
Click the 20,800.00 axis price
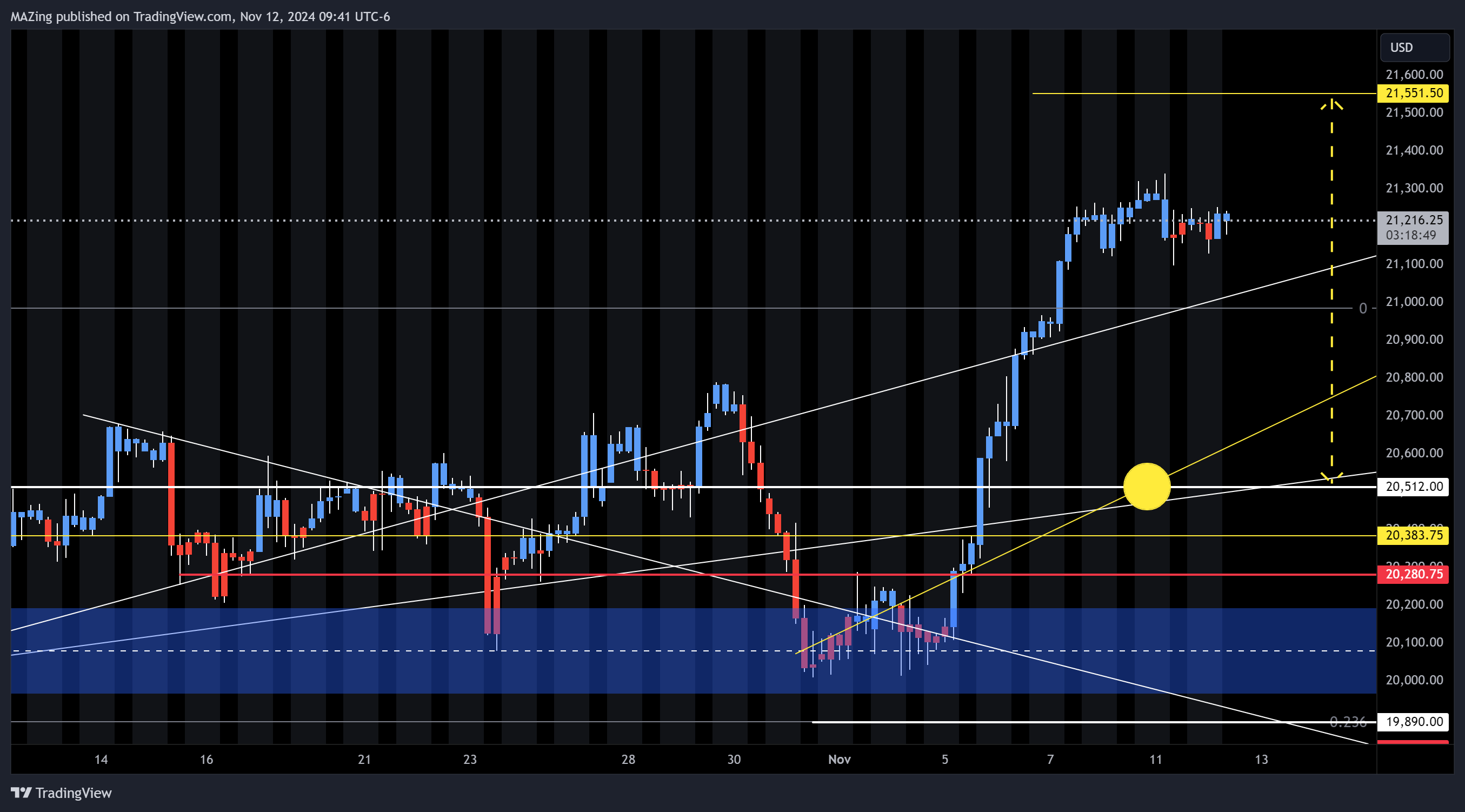(1414, 377)
